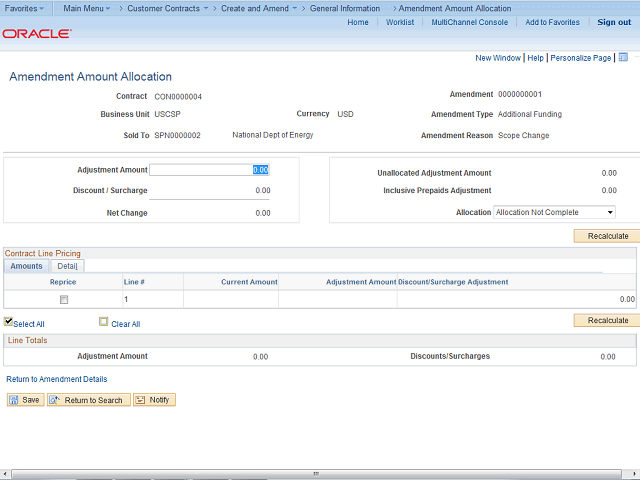Open the Customer Contracts breadcrumb menu

point(167,8)
